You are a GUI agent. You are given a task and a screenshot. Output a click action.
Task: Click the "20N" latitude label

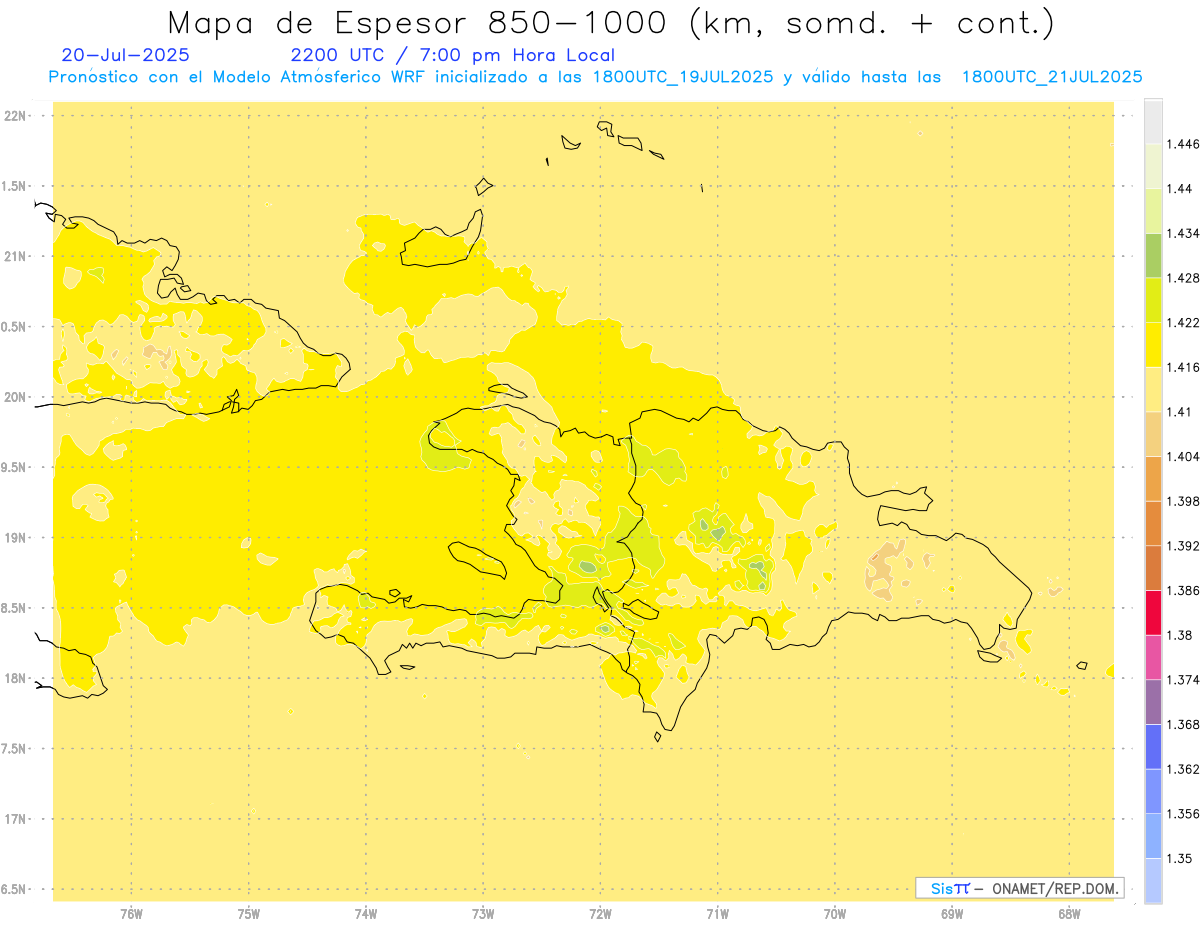(x=14, y=397)
